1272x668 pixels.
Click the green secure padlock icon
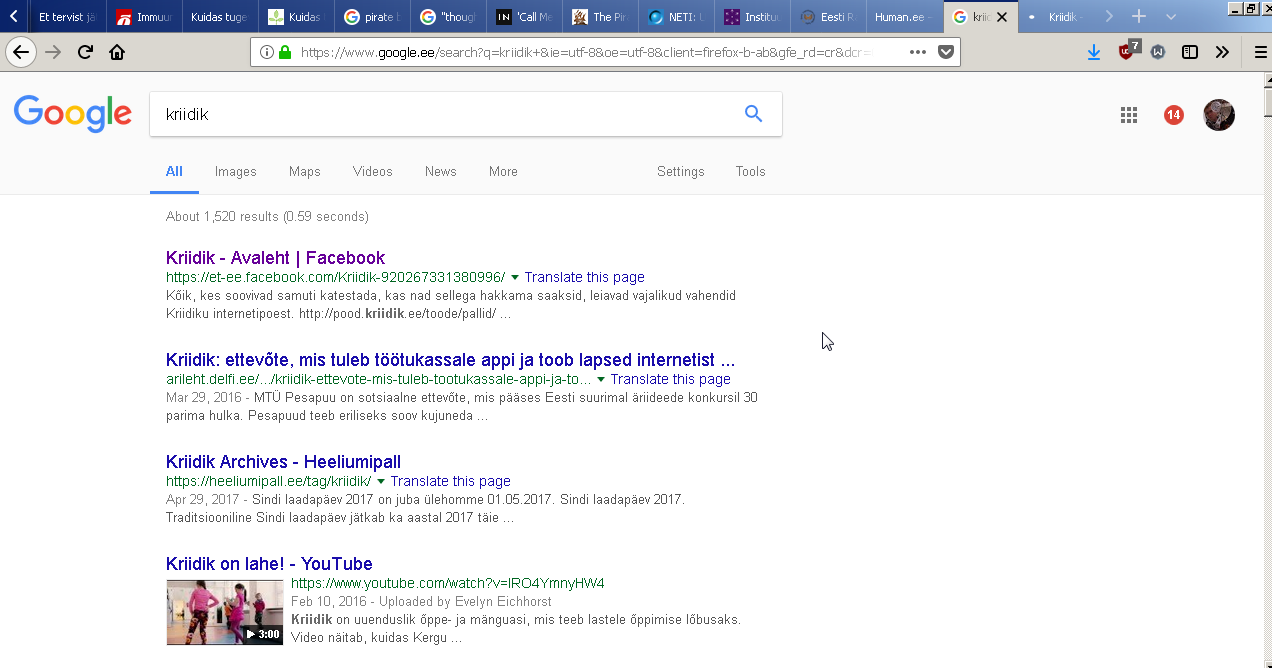(285, 52)
